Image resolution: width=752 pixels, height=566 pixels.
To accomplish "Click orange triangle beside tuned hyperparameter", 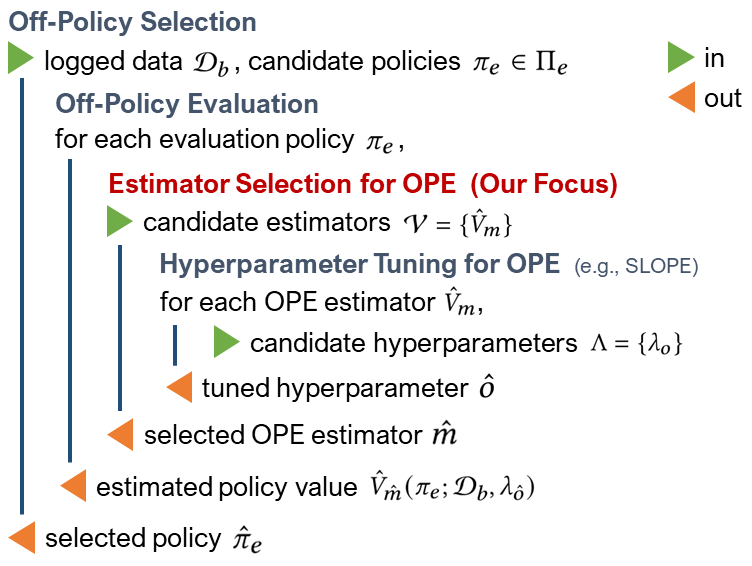I will 179,387.
